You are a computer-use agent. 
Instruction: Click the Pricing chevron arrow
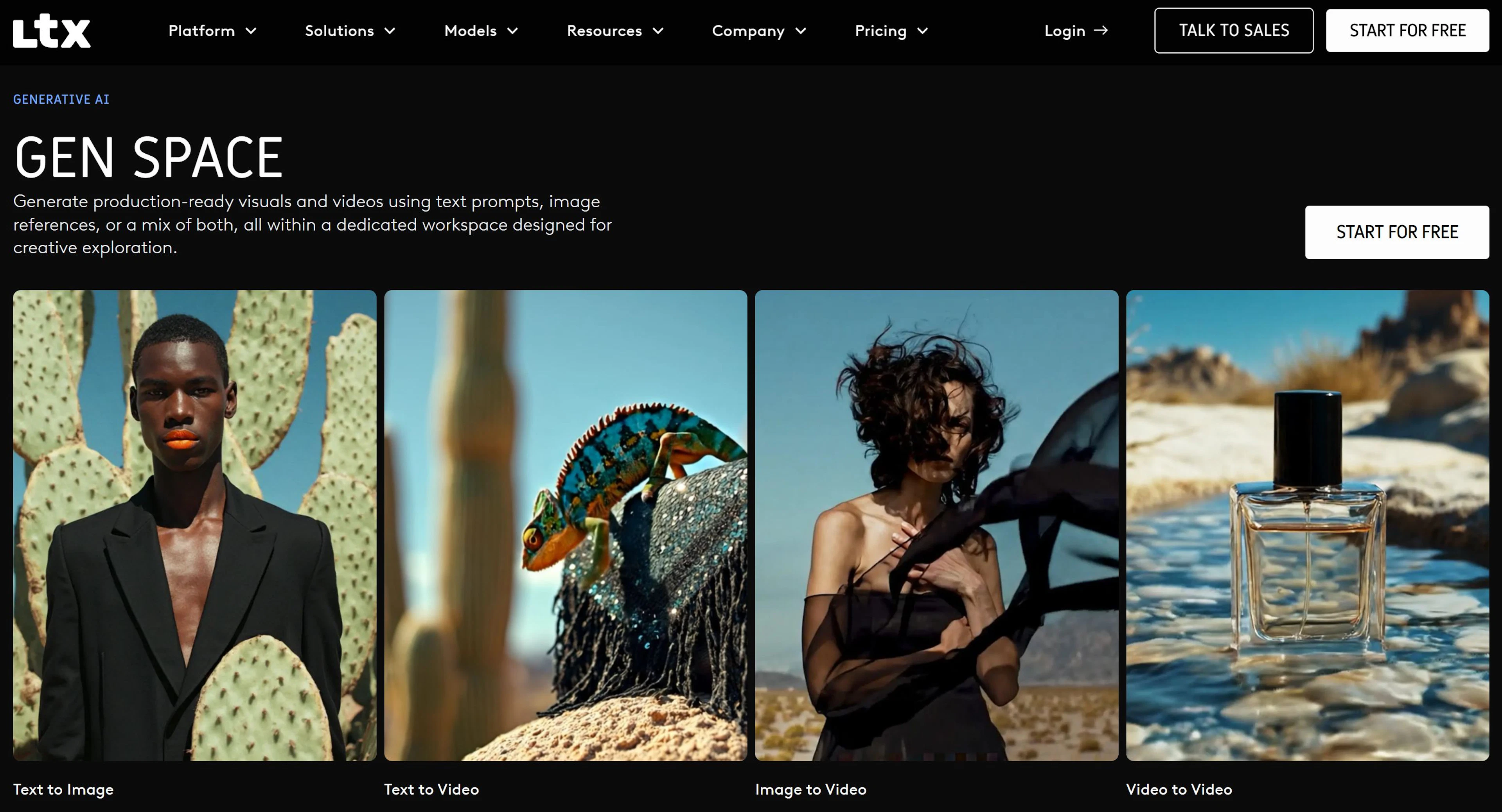pyautogui.click(x=922, y=31)
